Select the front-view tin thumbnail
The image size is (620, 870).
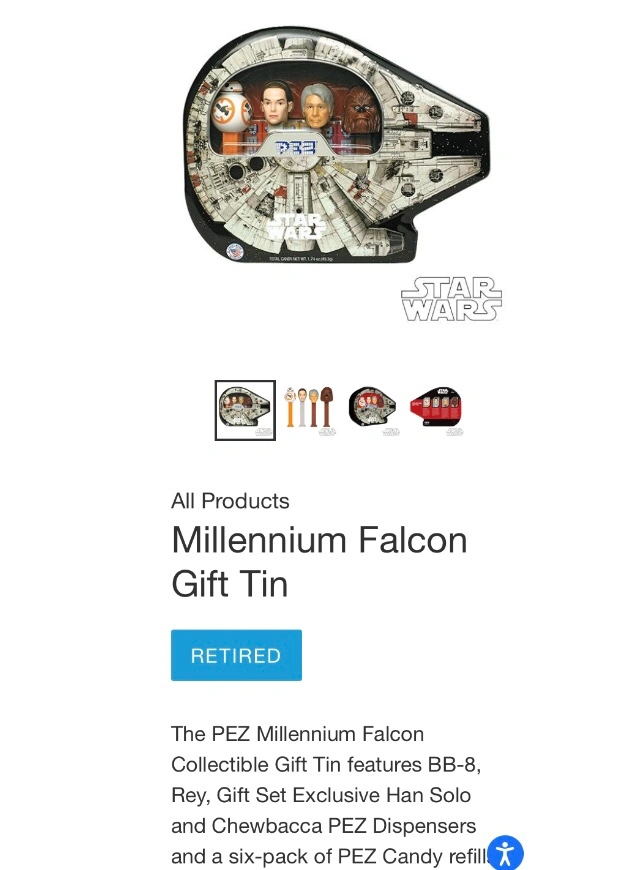[245, 410]
